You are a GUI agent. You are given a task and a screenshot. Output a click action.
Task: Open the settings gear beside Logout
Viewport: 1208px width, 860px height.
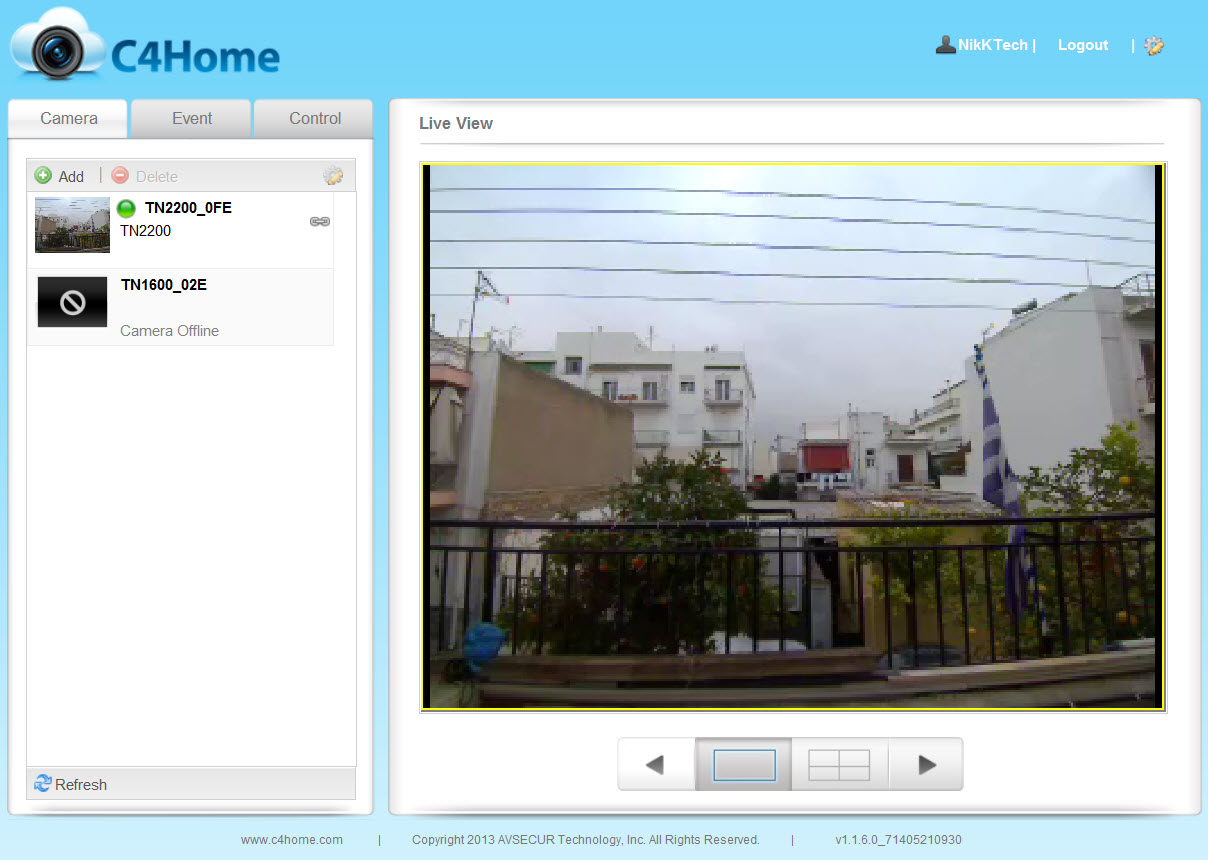[1154, 45]
